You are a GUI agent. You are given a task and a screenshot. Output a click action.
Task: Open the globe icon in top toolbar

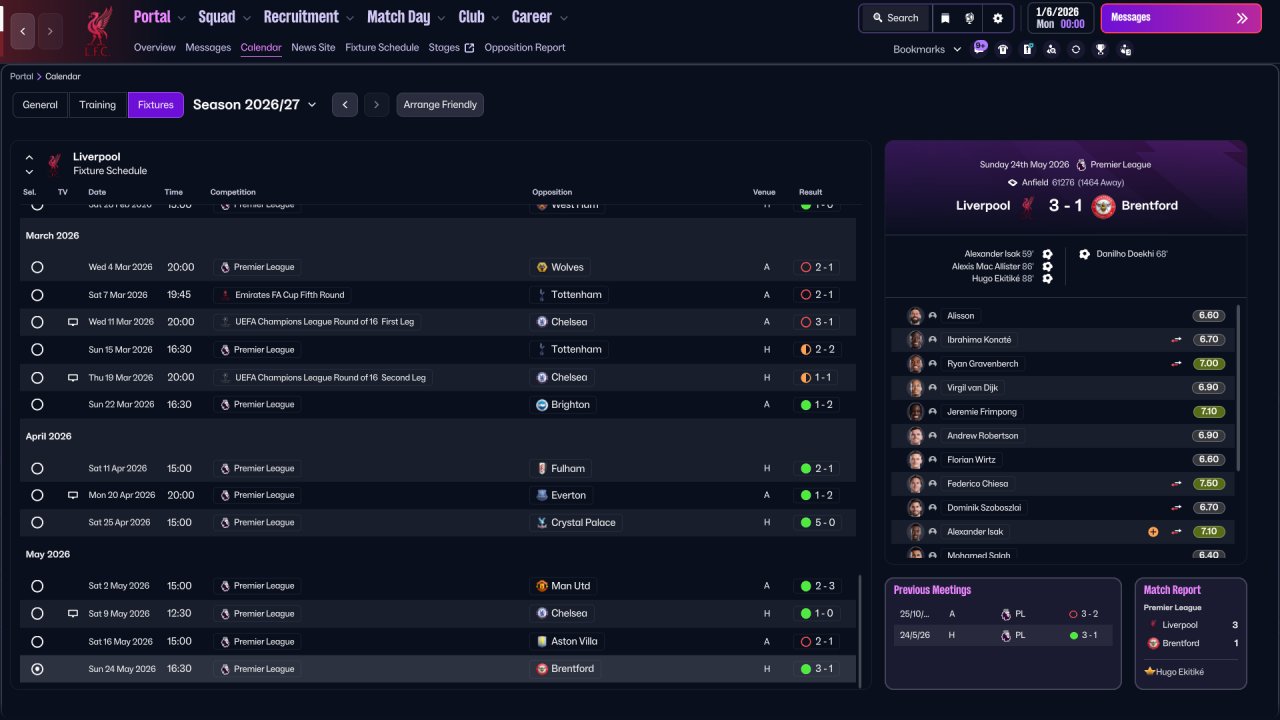(x=970, y=18)
